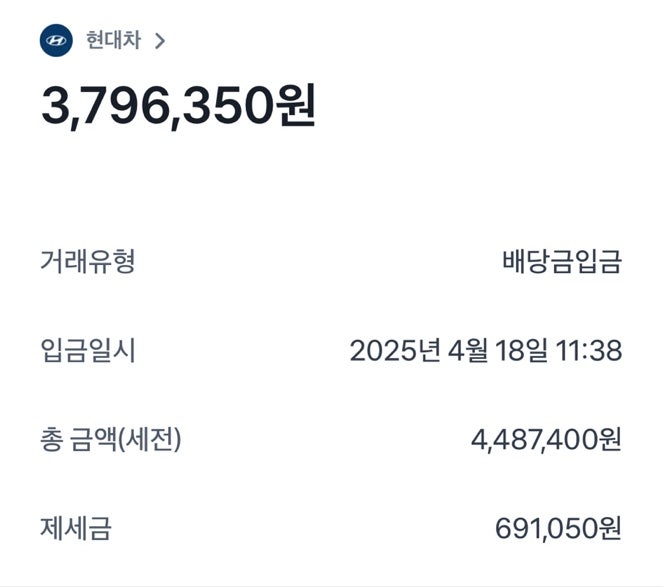Tap the leading digit 3 of headline amount
663x588 pixels.
(54, 107)
